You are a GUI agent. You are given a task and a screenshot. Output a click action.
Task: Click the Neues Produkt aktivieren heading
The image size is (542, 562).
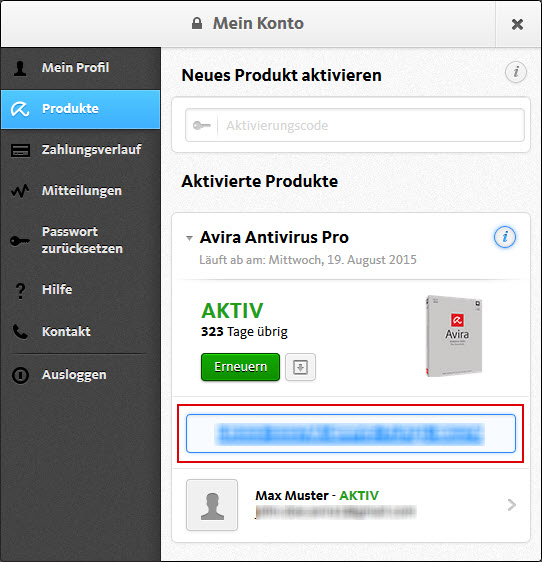[x=281, y=76]
